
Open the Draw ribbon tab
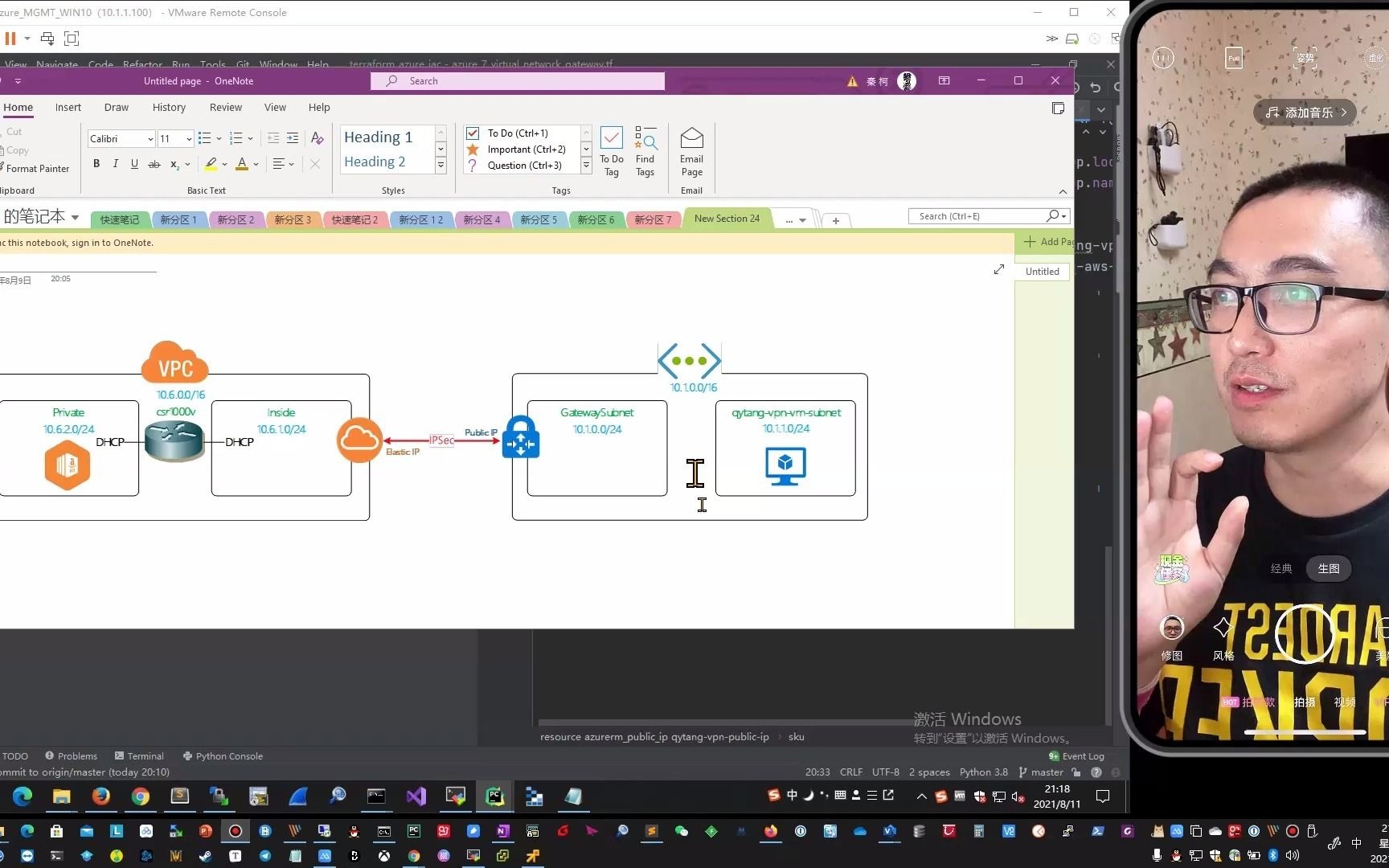pos(117,107)
